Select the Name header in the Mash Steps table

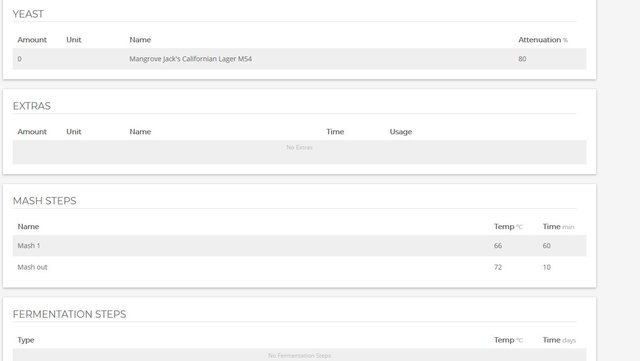pos(28,226)
